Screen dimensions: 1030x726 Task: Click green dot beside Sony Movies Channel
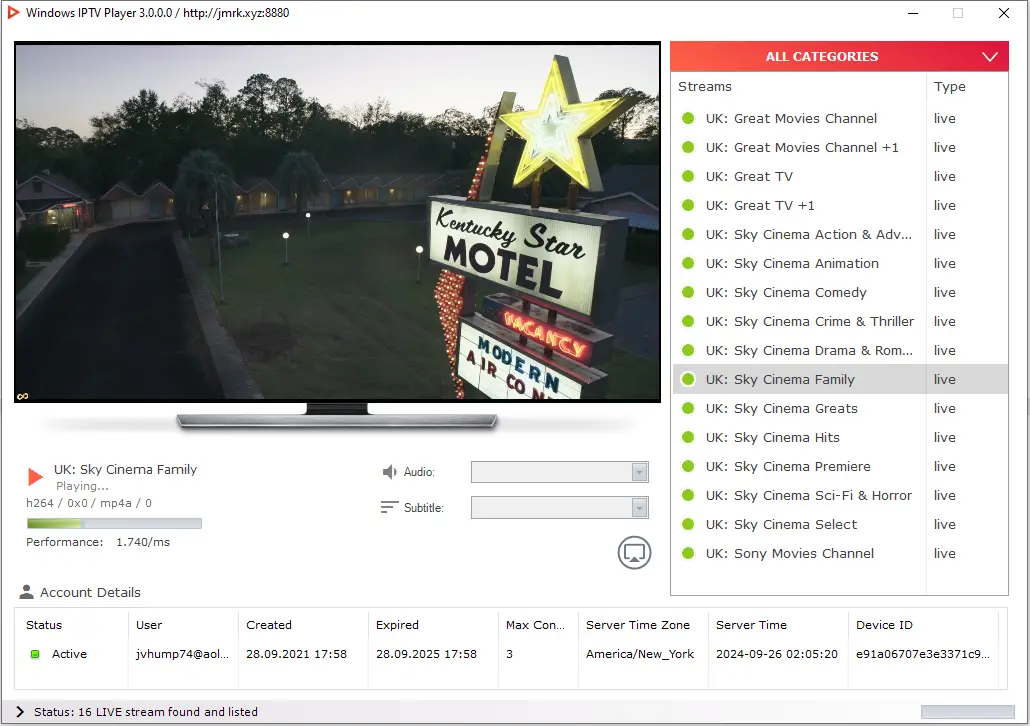pos(688,553)
